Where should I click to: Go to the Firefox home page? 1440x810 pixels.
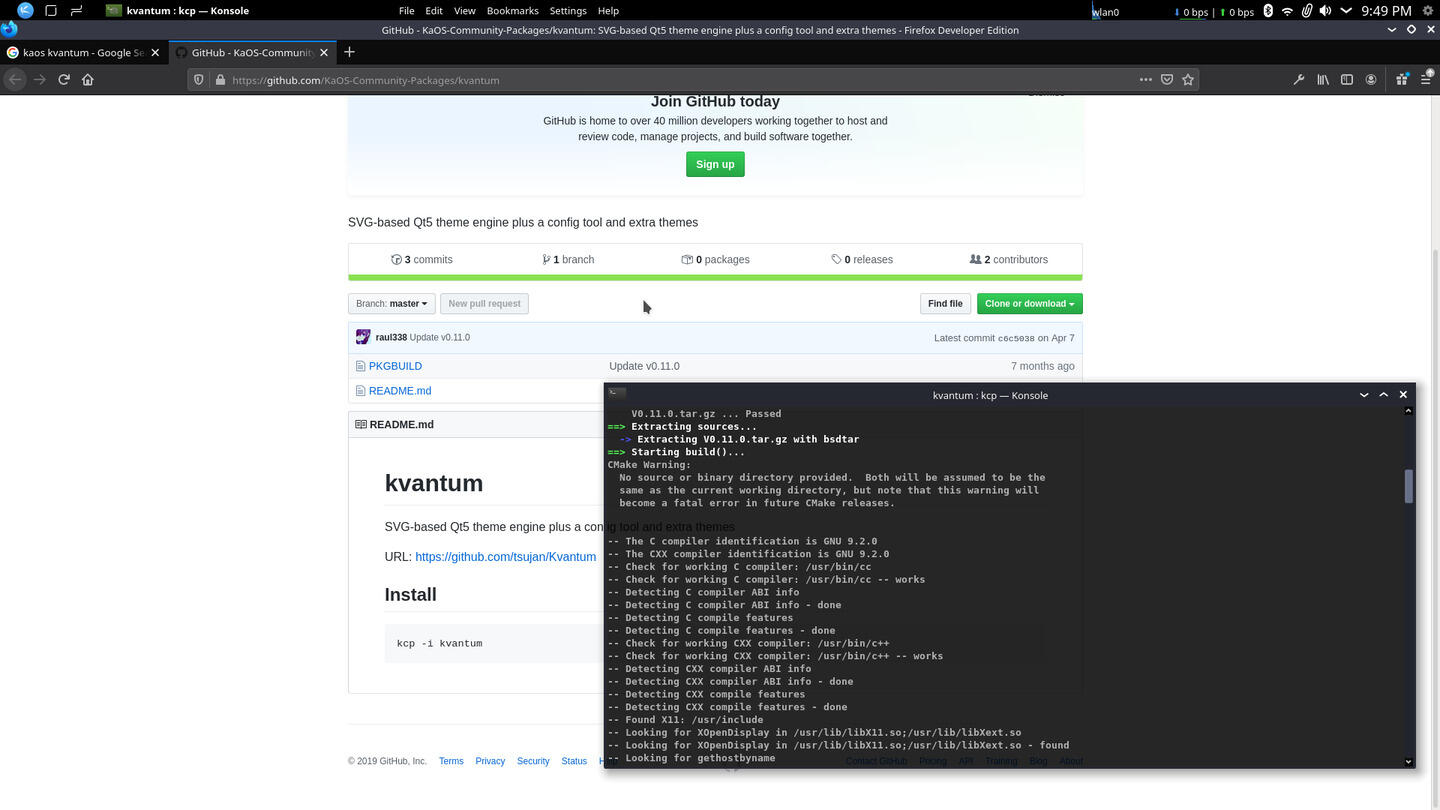88,80
